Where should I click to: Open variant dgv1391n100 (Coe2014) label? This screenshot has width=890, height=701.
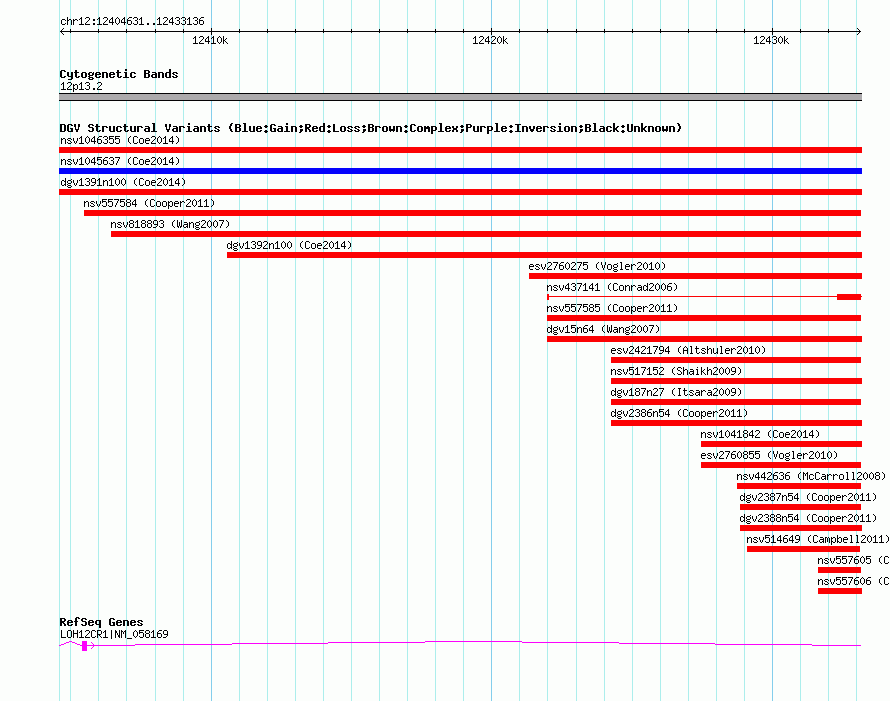123,182
